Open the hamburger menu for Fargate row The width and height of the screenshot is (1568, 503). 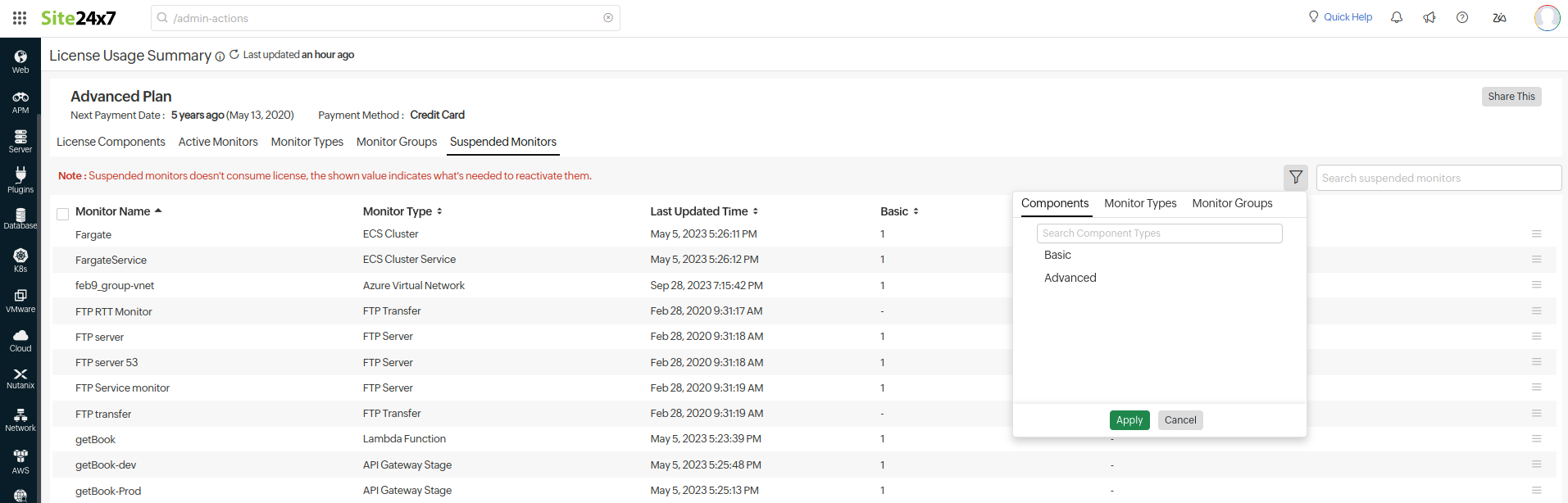[1536, 234]
